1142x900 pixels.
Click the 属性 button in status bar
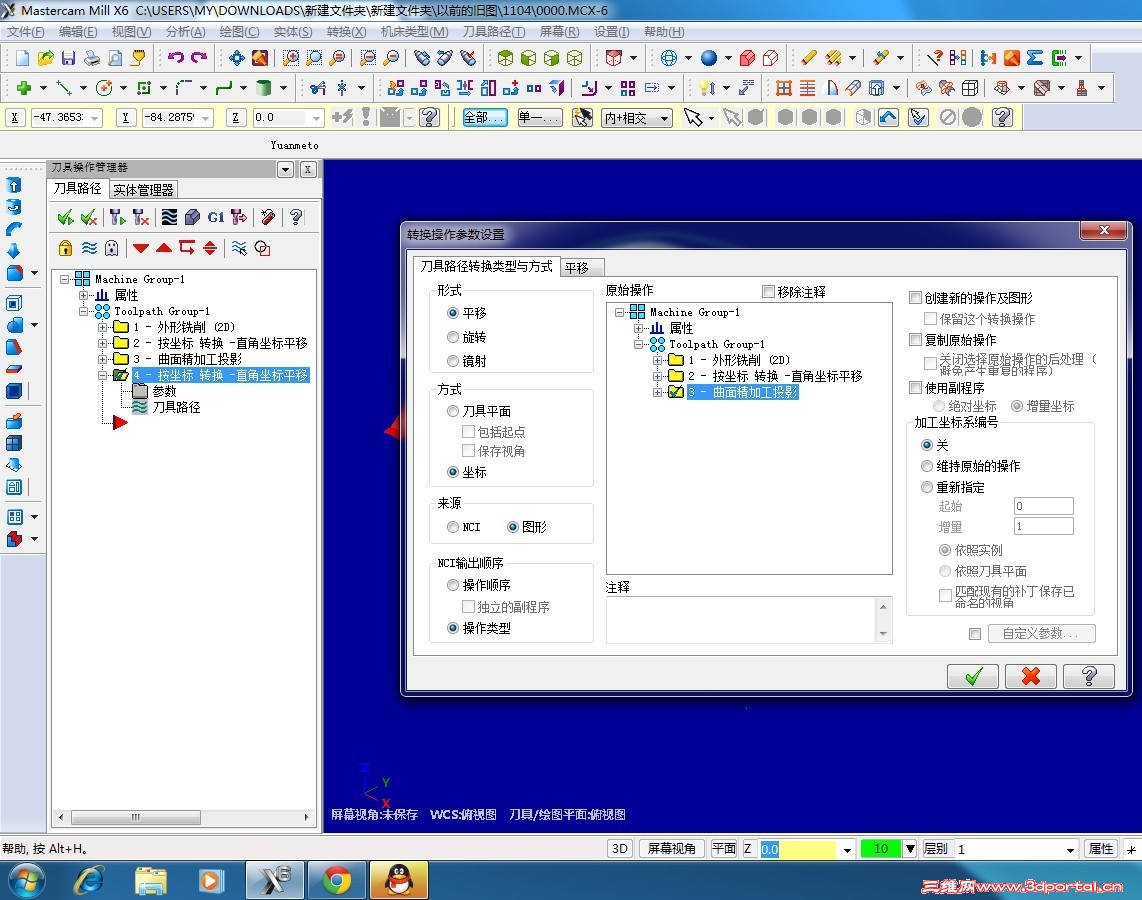click(1100, 849)
